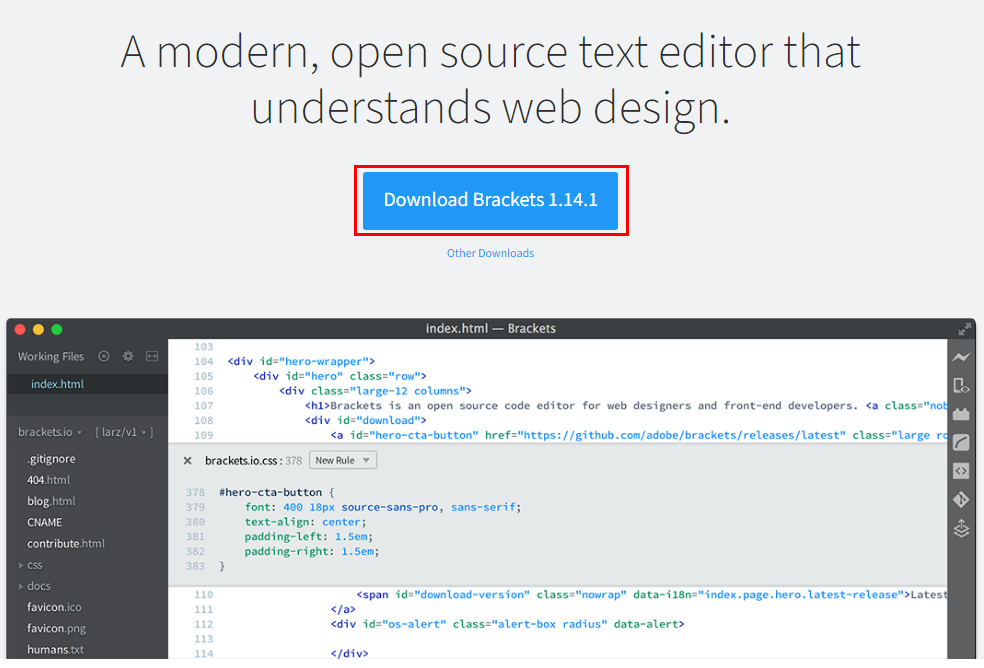The image size is (984, 668).
Task: Click the #hero-cta-button selector on line 378
Action: pyautogui.click(x=270, y=492)
